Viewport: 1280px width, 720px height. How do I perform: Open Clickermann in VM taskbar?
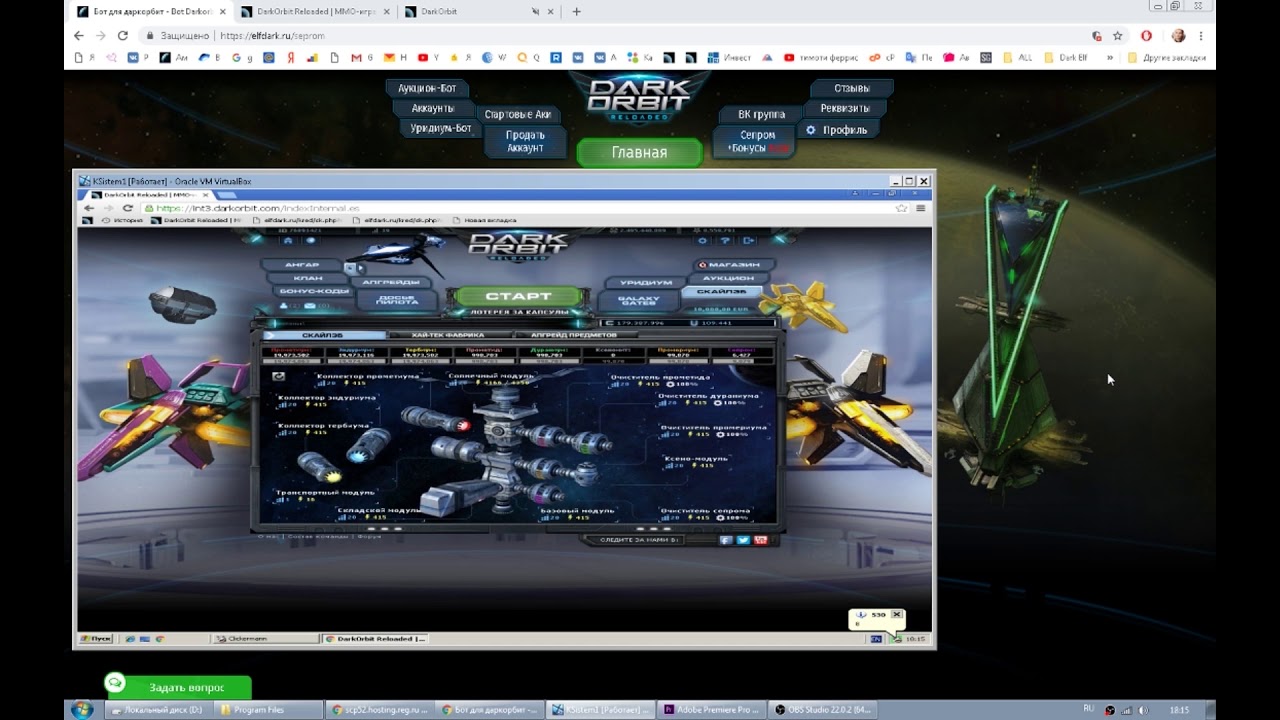point(265,638)
